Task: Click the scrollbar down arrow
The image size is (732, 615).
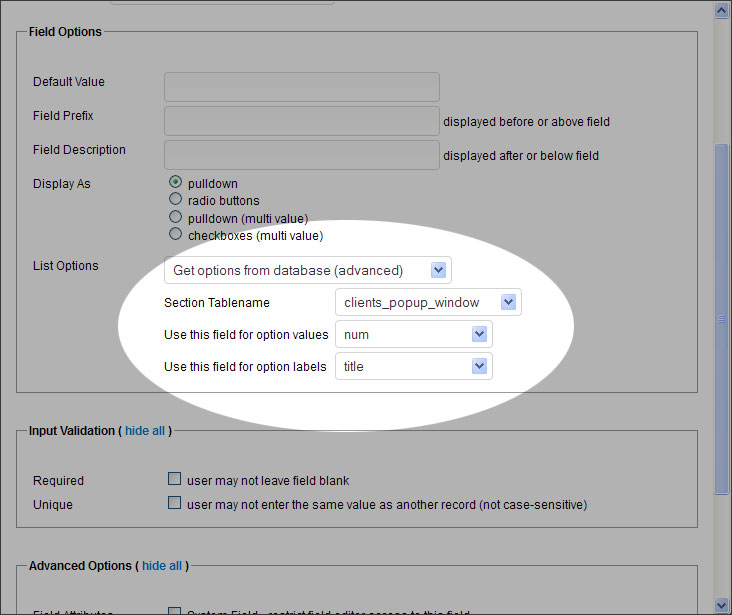Action: point(722,605)
